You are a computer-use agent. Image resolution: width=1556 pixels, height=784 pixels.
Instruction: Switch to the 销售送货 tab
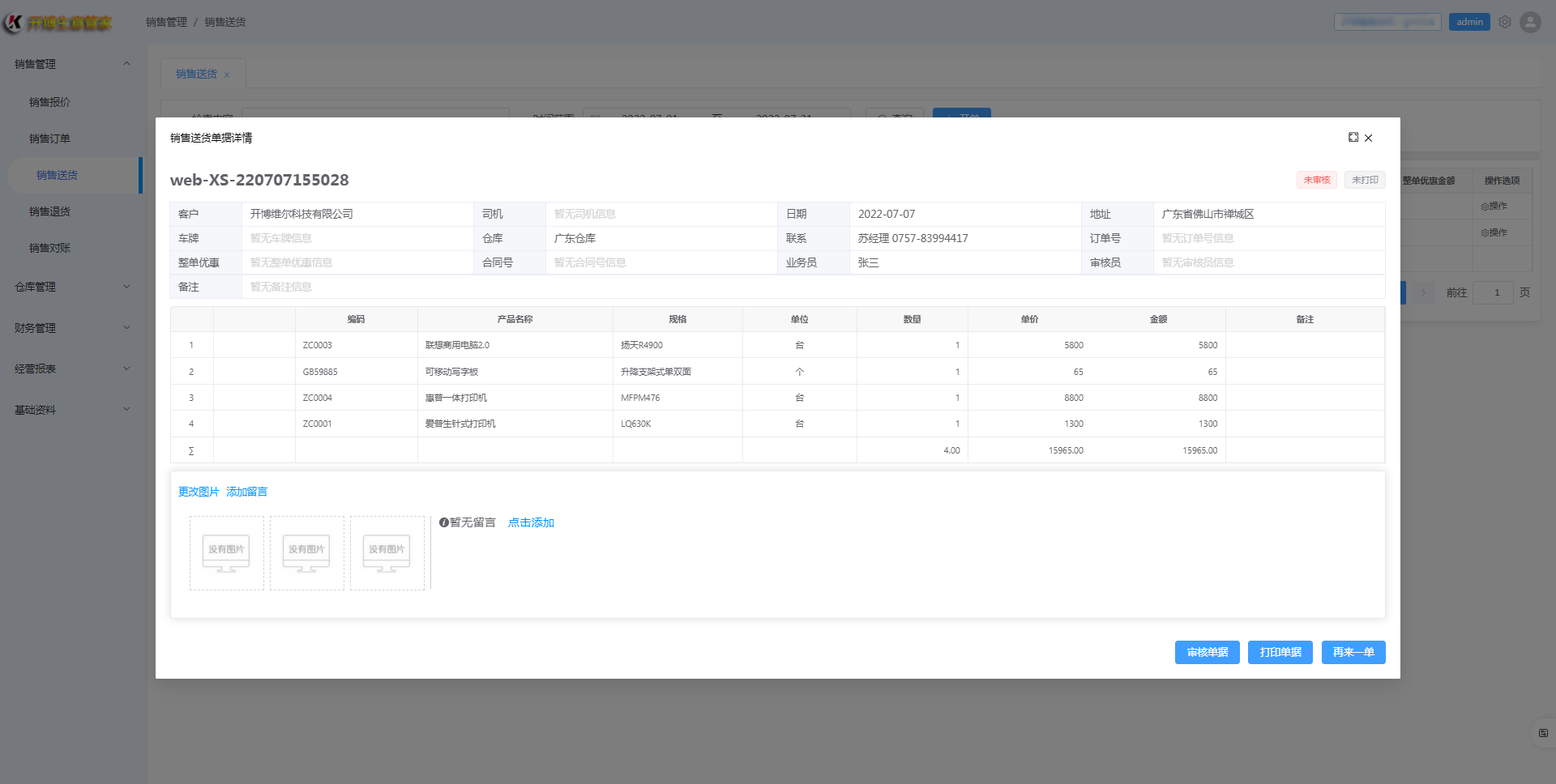tap(197, 74)
